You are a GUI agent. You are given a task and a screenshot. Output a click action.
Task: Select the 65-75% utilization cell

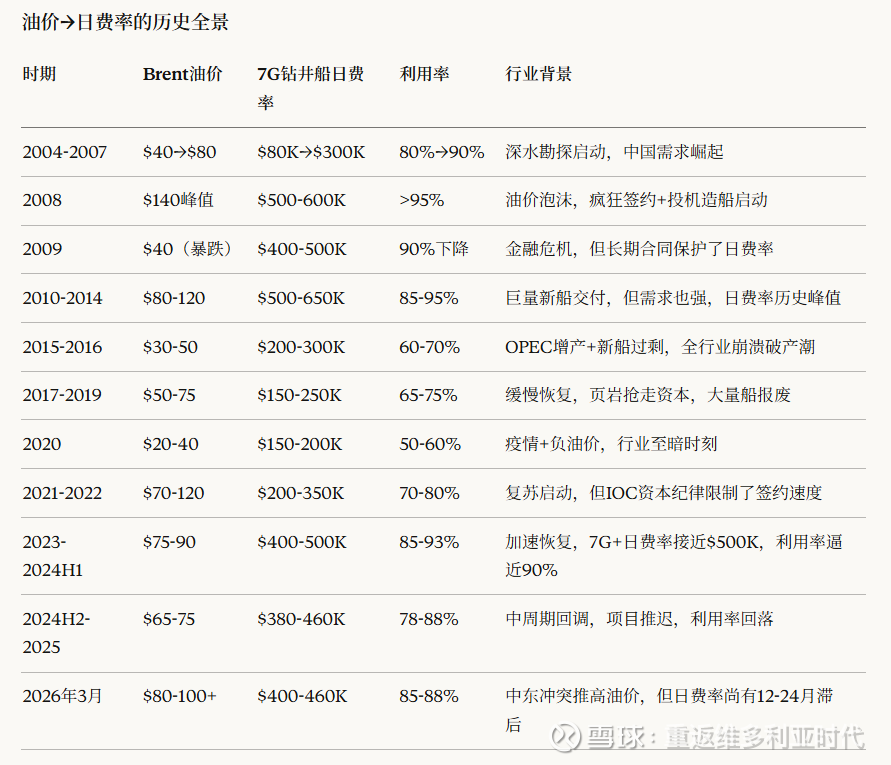[428, 395]
